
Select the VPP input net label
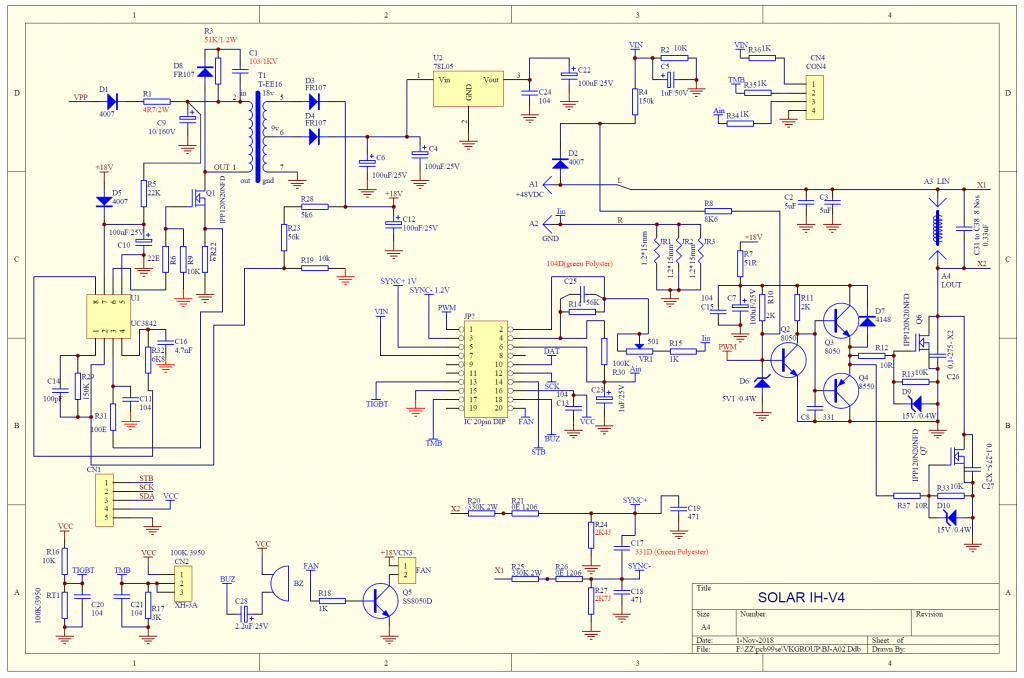80,97
